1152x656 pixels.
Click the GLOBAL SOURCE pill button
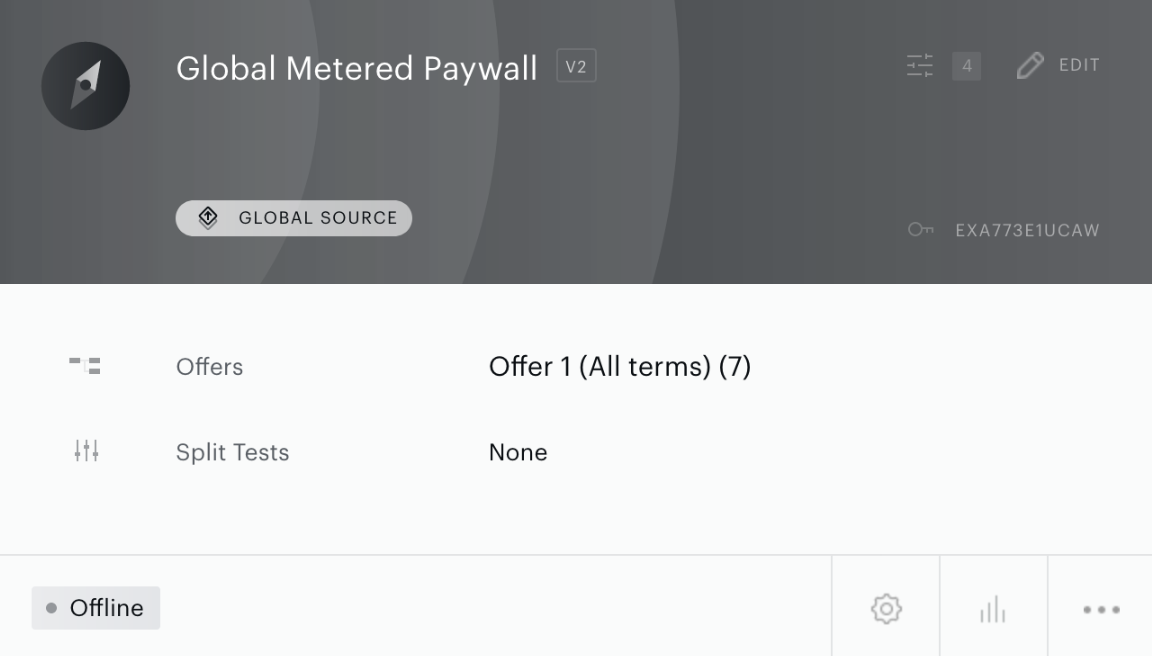point(293,218)
